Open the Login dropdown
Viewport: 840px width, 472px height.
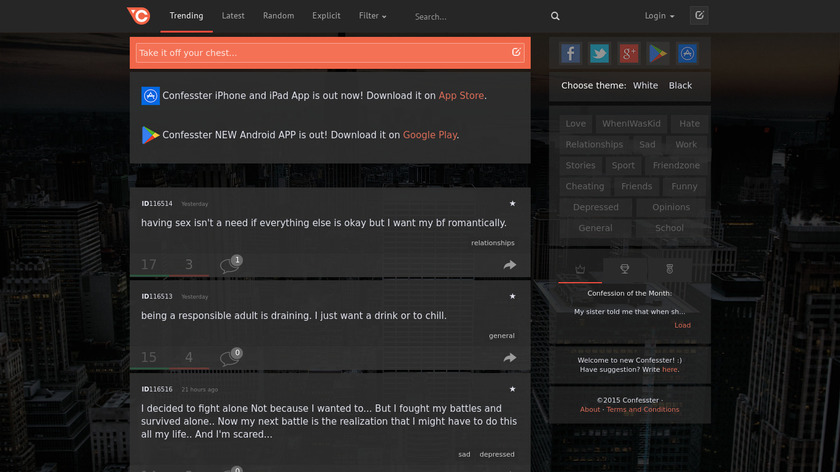tap(659, 16)
